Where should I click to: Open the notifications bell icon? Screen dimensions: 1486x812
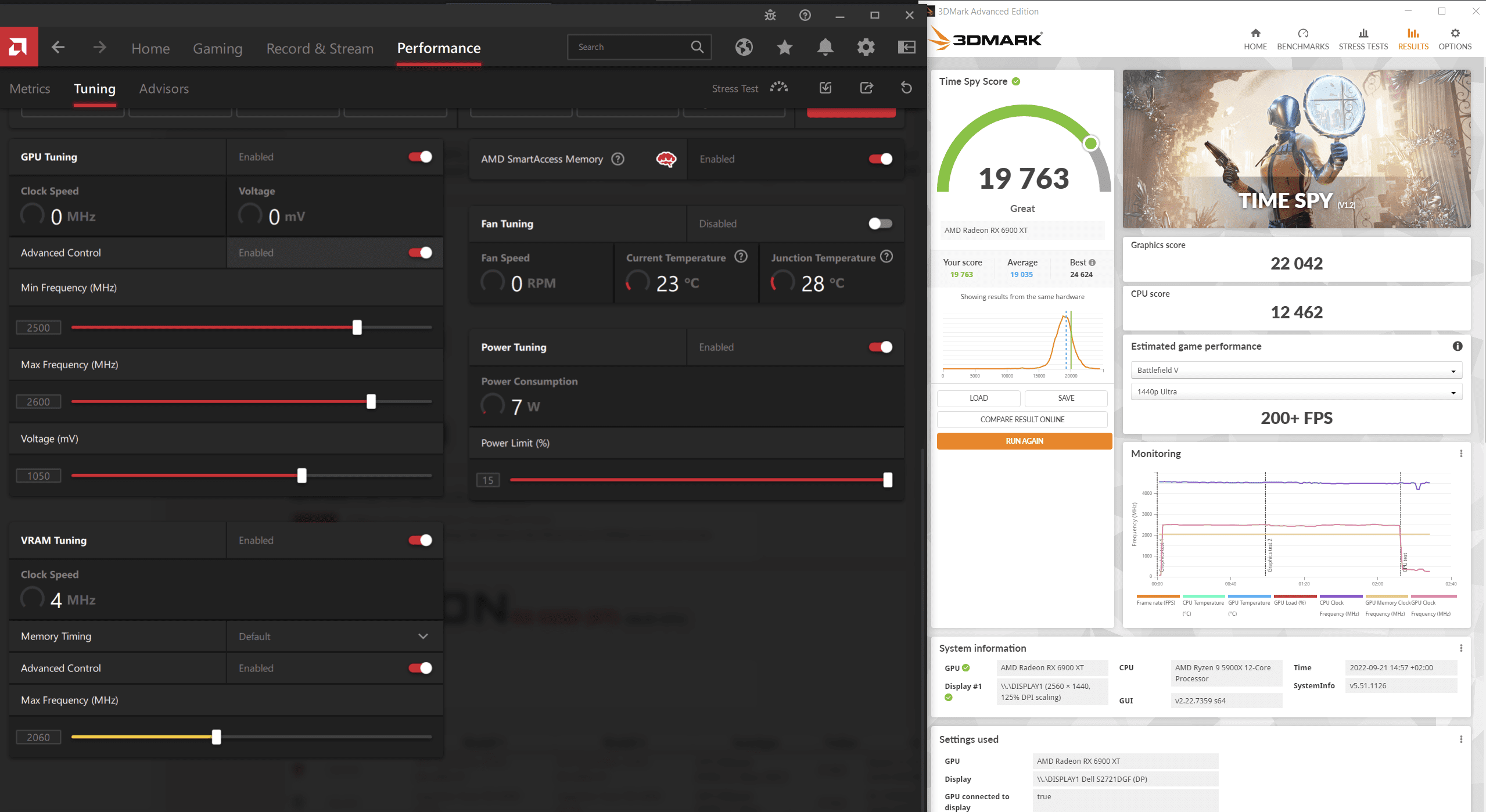pyautogui.click(x=825, y=47)
